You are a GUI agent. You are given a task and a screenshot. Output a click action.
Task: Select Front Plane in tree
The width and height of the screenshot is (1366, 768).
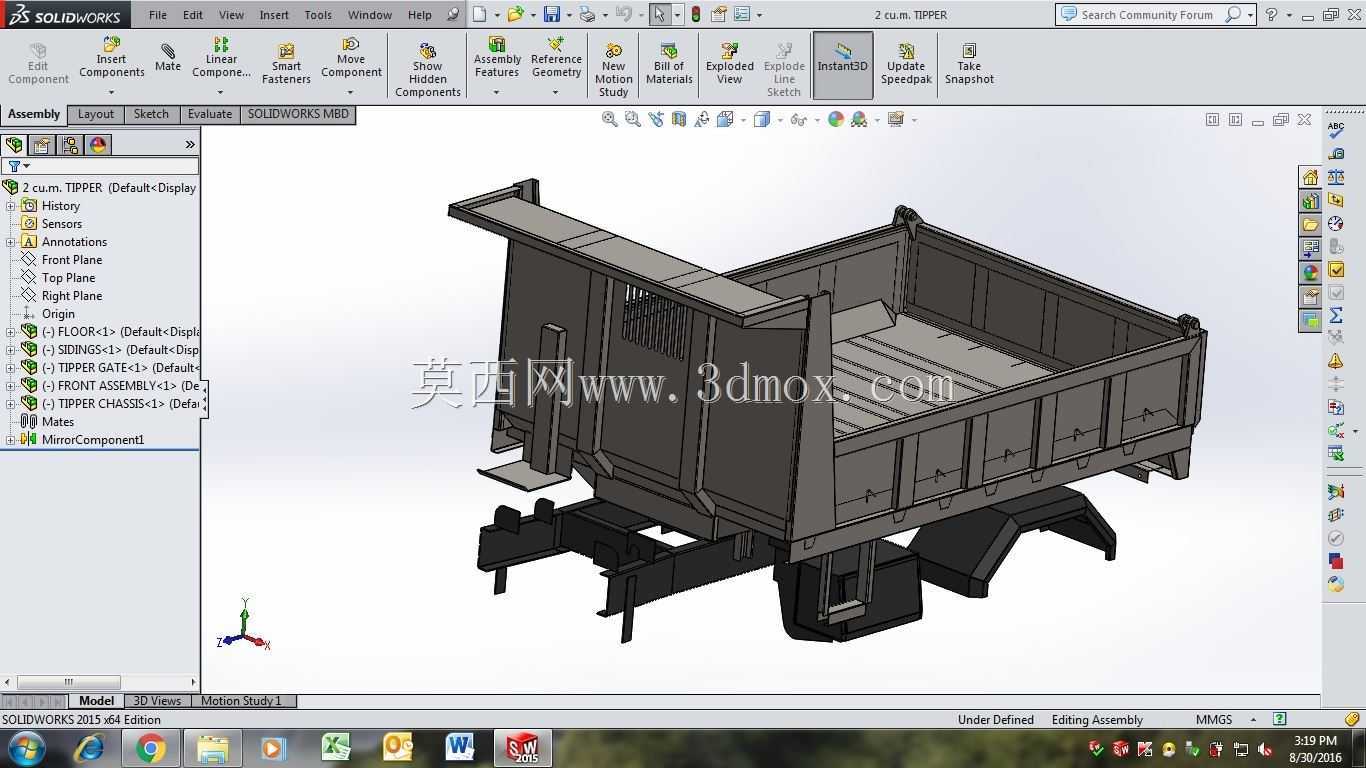tap(72, 260)
